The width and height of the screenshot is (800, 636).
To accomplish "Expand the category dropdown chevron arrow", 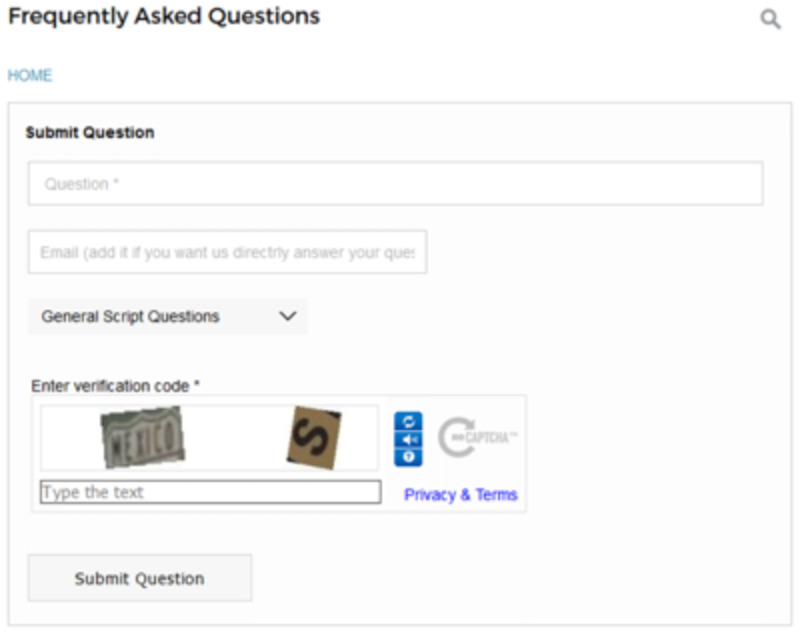I will click(x=288, y=316).
